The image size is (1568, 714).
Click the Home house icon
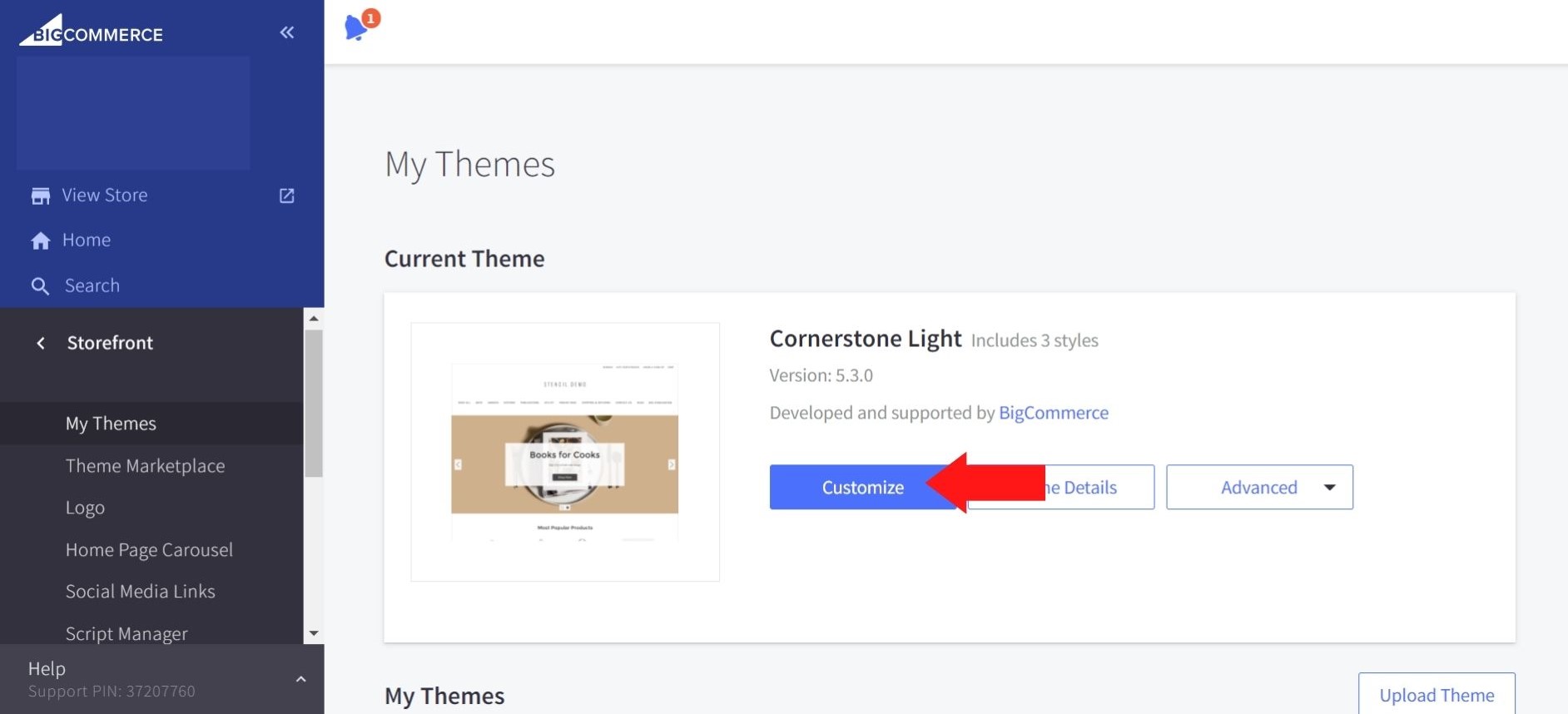[40, 240]
